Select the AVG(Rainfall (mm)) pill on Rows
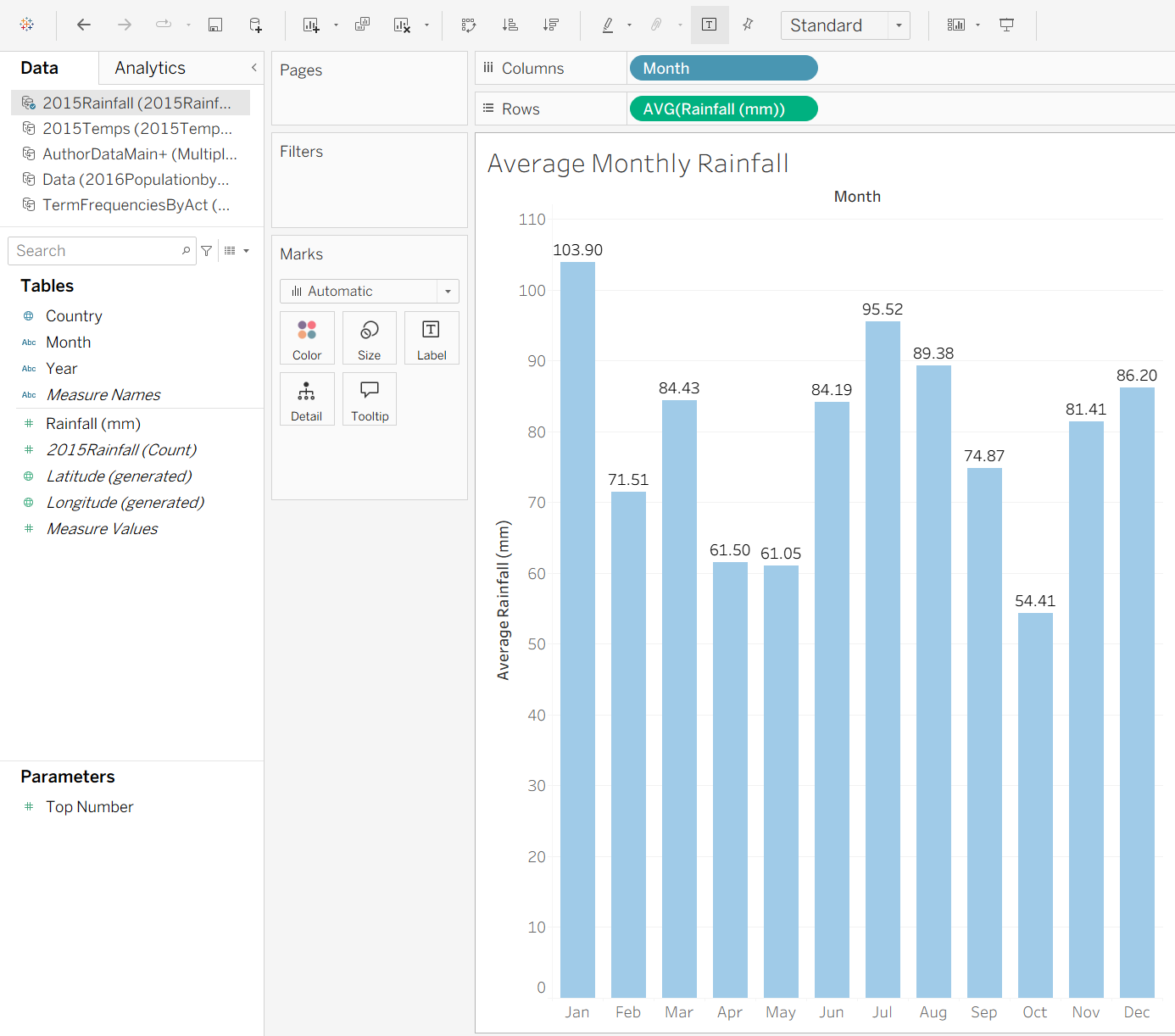Viewport: 1175px width, 1036px height. pos(724,109)
